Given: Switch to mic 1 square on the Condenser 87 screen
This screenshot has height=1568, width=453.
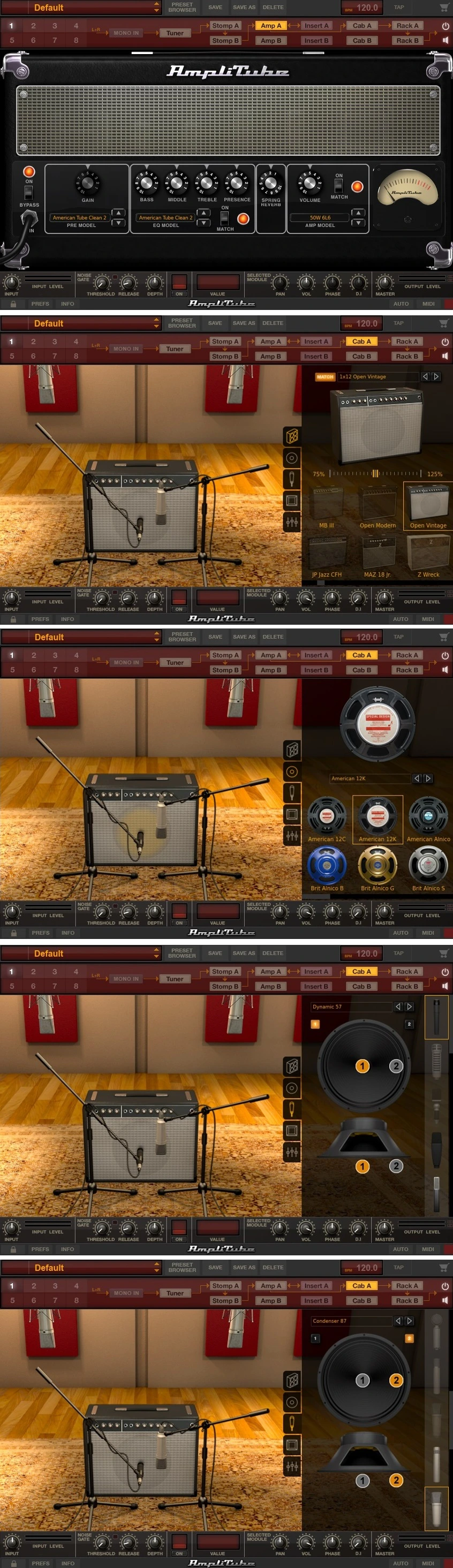Looking at the screenshot, I should [x=315, y=1338].
